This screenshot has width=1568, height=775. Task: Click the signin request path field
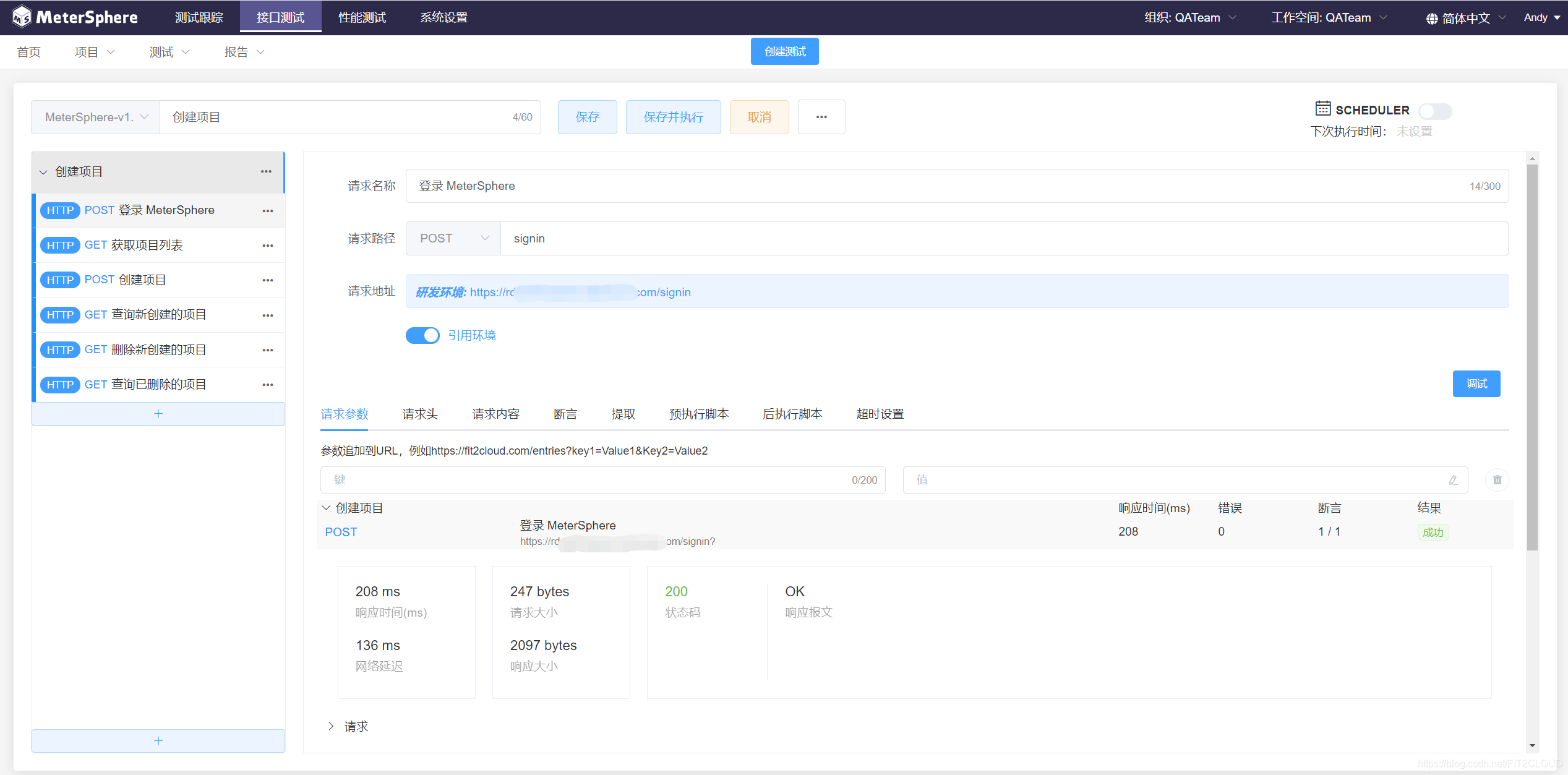(x=1005, y=238)
